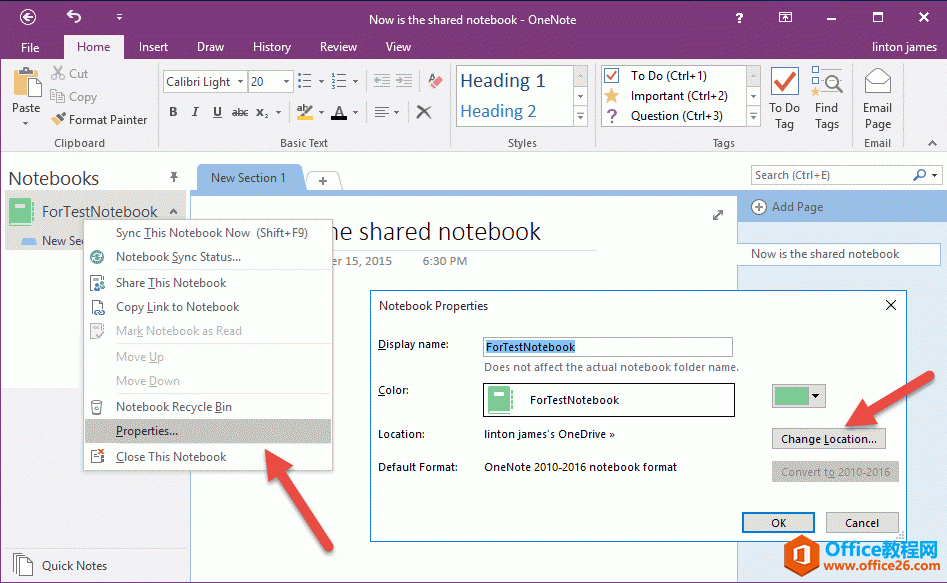947x583 pixels.
Task: Check the To Do (Ctrl+1) tag checkbox
Action: pyautogui.click(x=612, y=76)
